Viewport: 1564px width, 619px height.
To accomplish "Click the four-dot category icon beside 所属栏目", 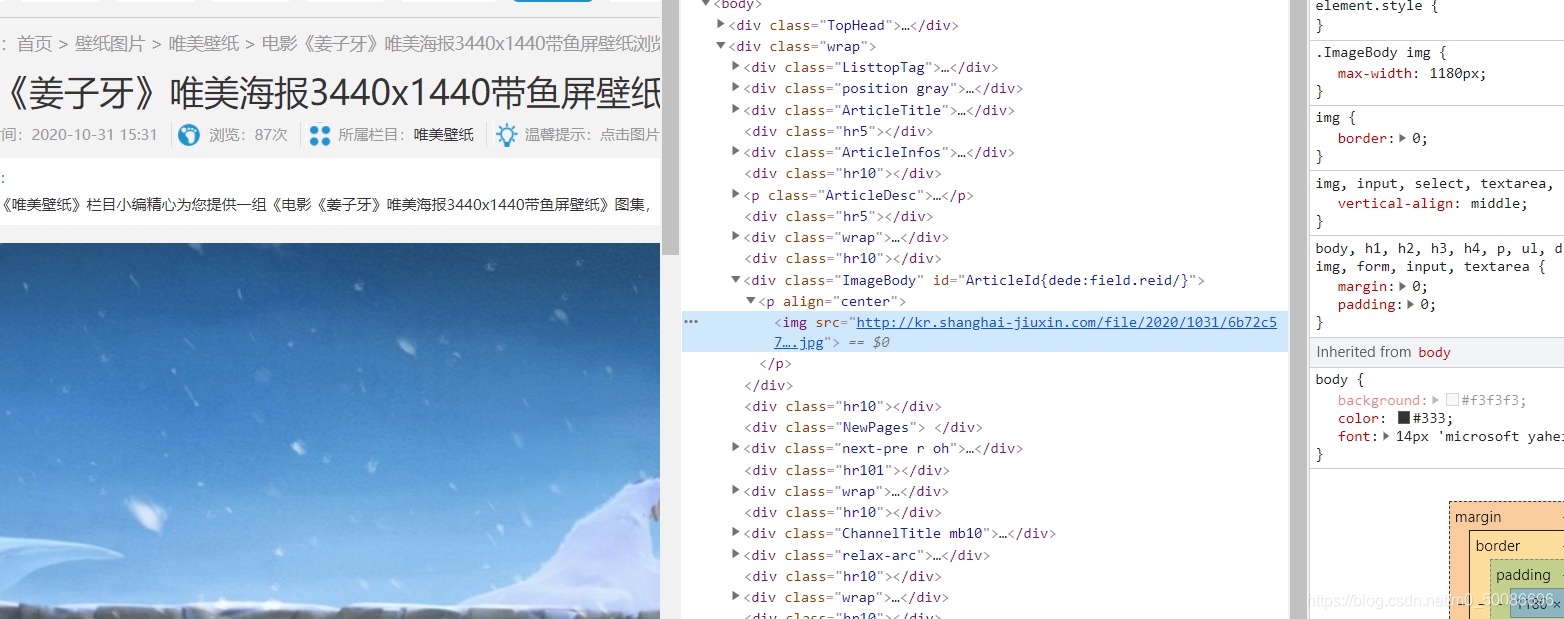I will click(x=320, y=135).
